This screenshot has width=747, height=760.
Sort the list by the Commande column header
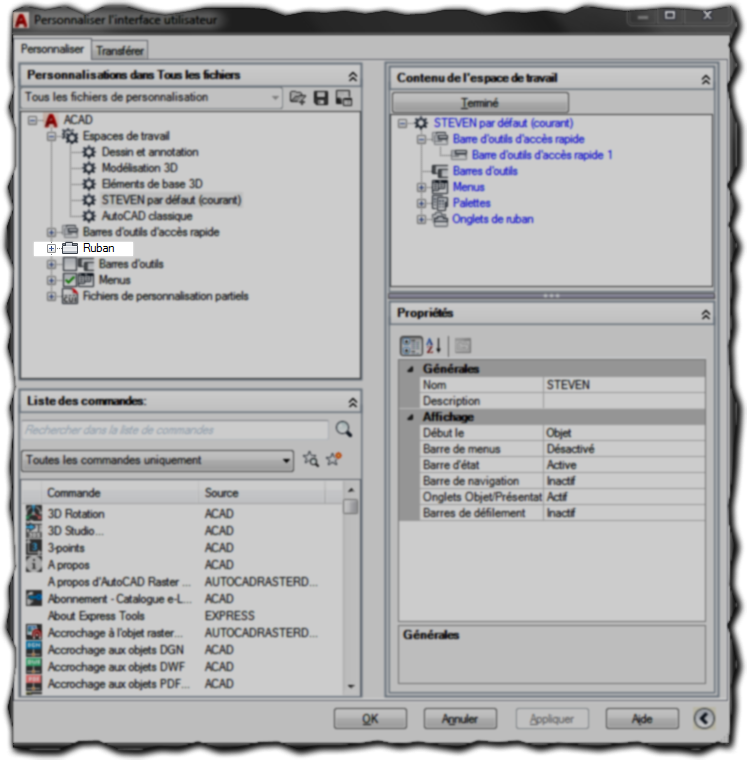pos(121,493)
